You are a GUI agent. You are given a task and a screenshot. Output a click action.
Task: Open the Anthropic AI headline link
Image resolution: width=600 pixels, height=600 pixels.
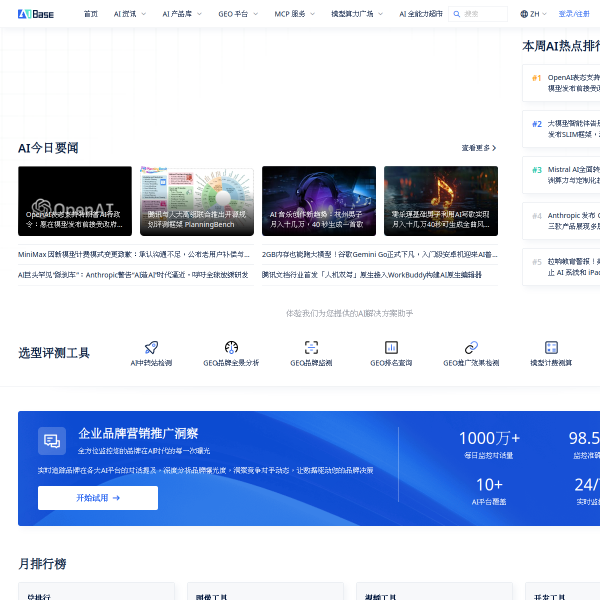(133, 275)
